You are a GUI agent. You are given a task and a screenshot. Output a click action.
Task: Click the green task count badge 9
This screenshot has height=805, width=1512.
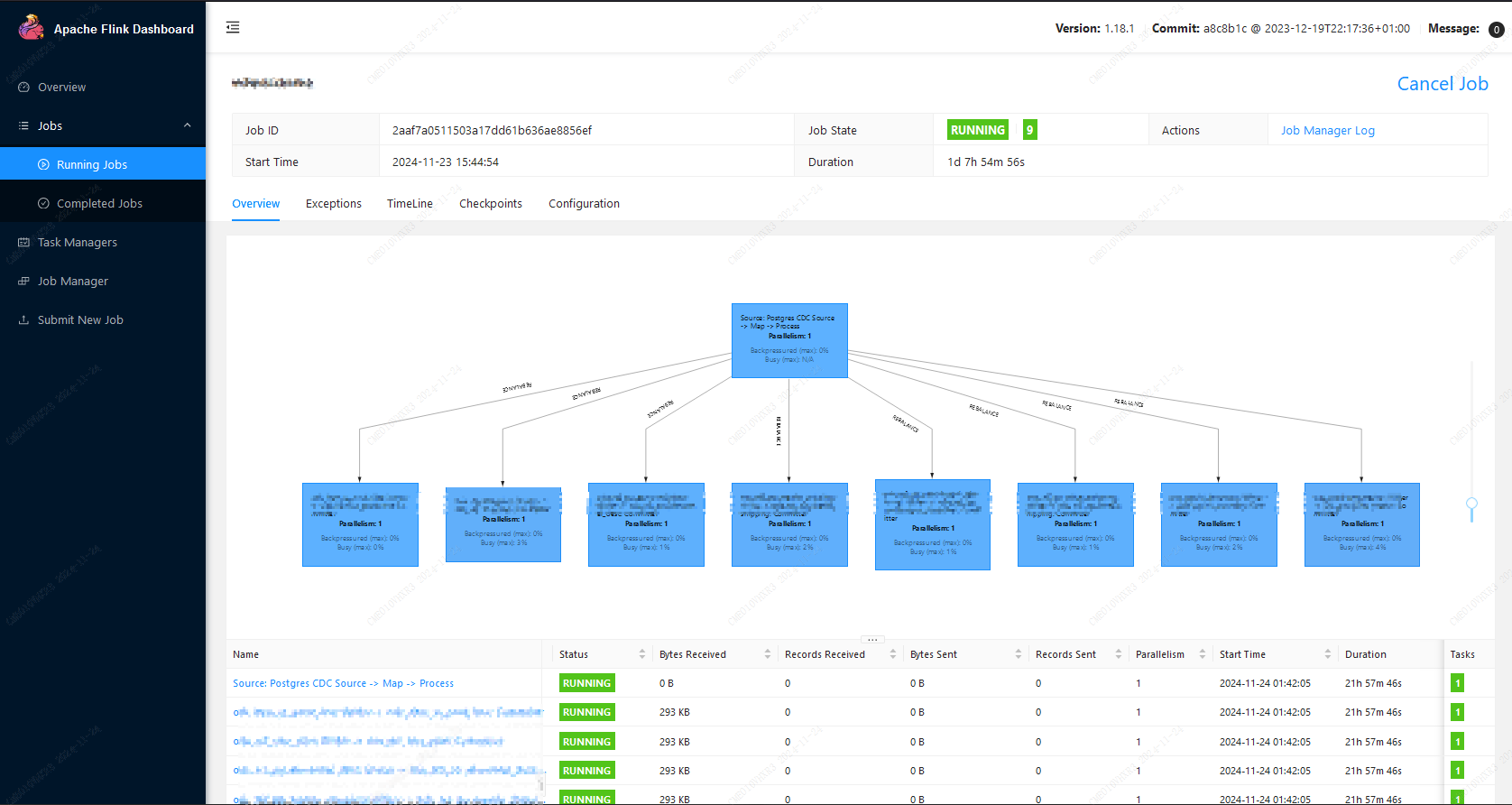tap(1029, 130)
